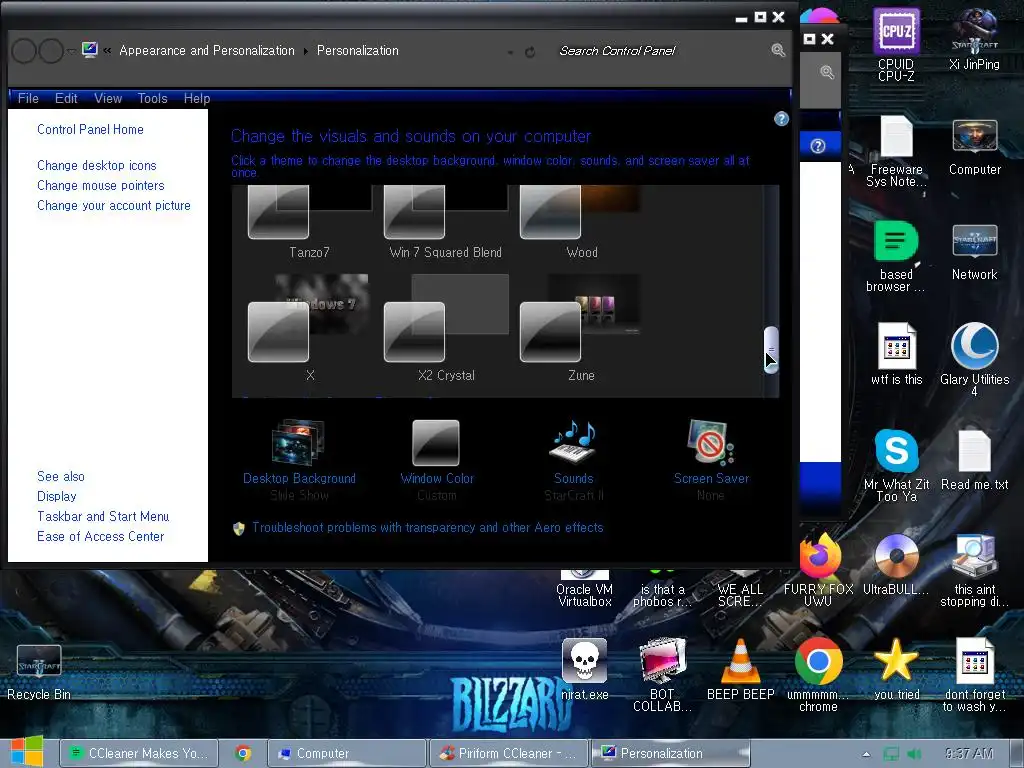Open the View menu
Viewport: 1024px width, 768px height.
click(x=108, y=99)
